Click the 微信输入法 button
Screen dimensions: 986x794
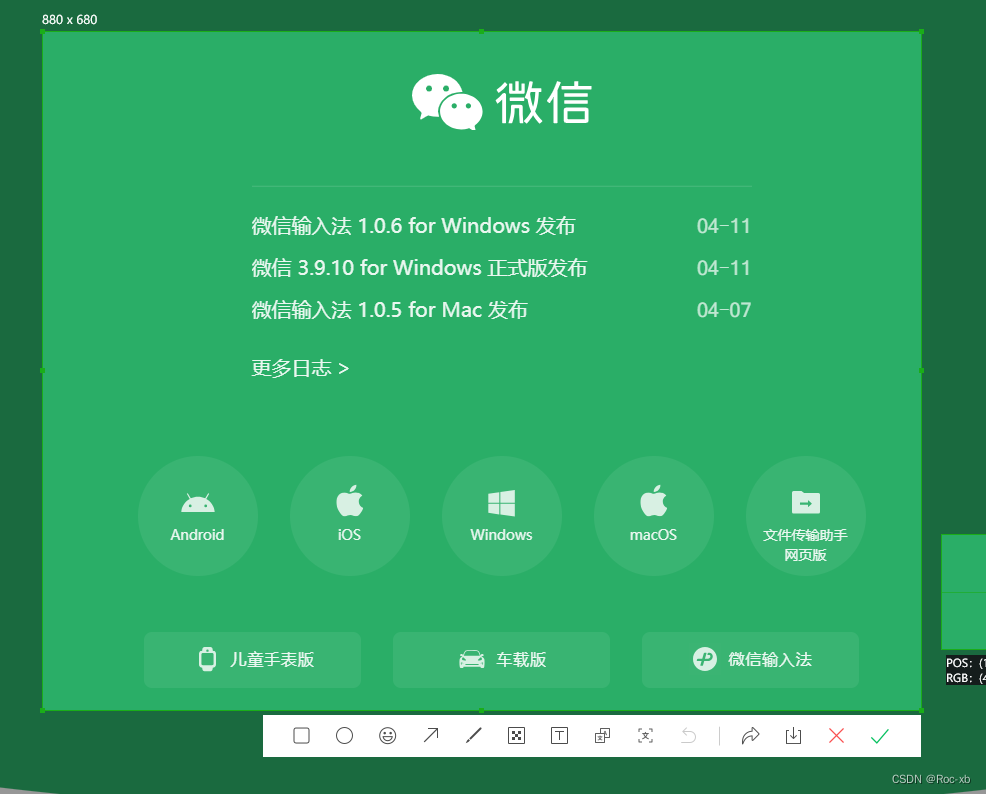click(750, 659)
